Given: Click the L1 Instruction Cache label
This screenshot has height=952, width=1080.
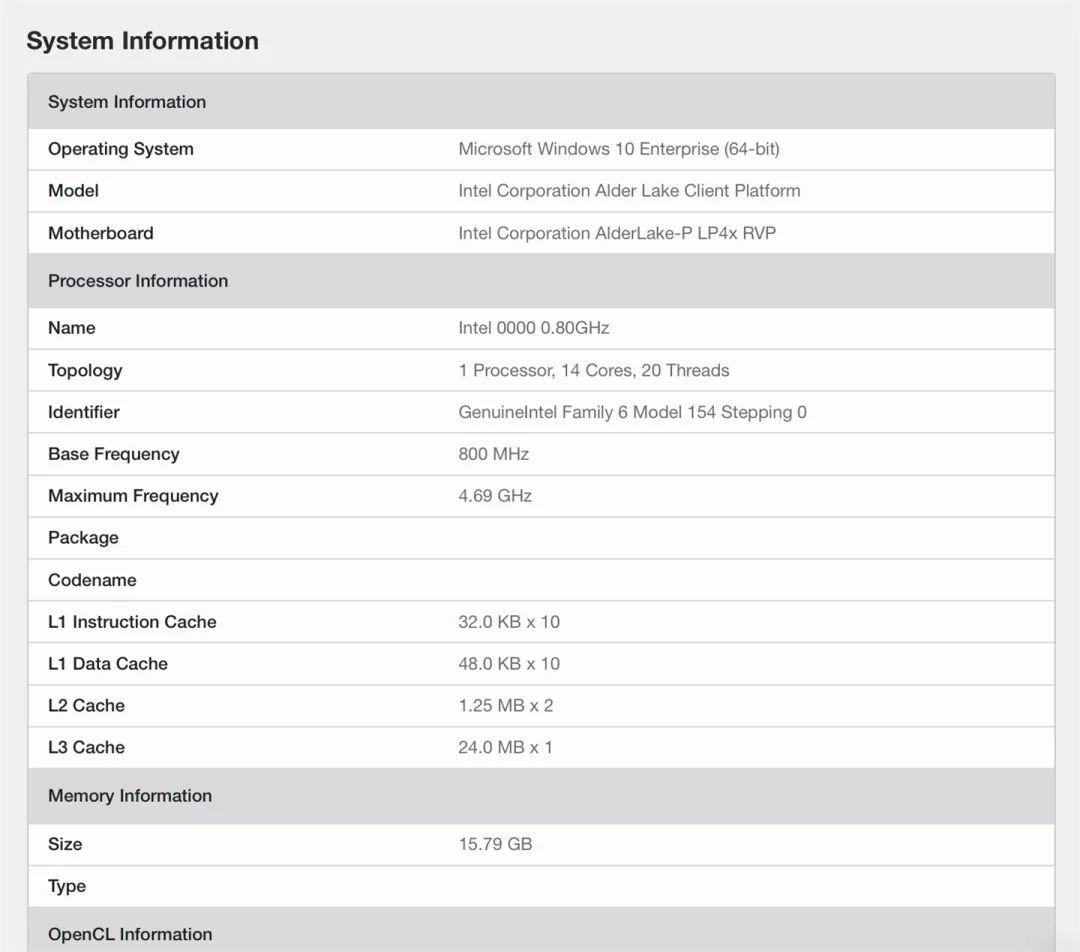Looking at the screenshot, I should (132, 622).
